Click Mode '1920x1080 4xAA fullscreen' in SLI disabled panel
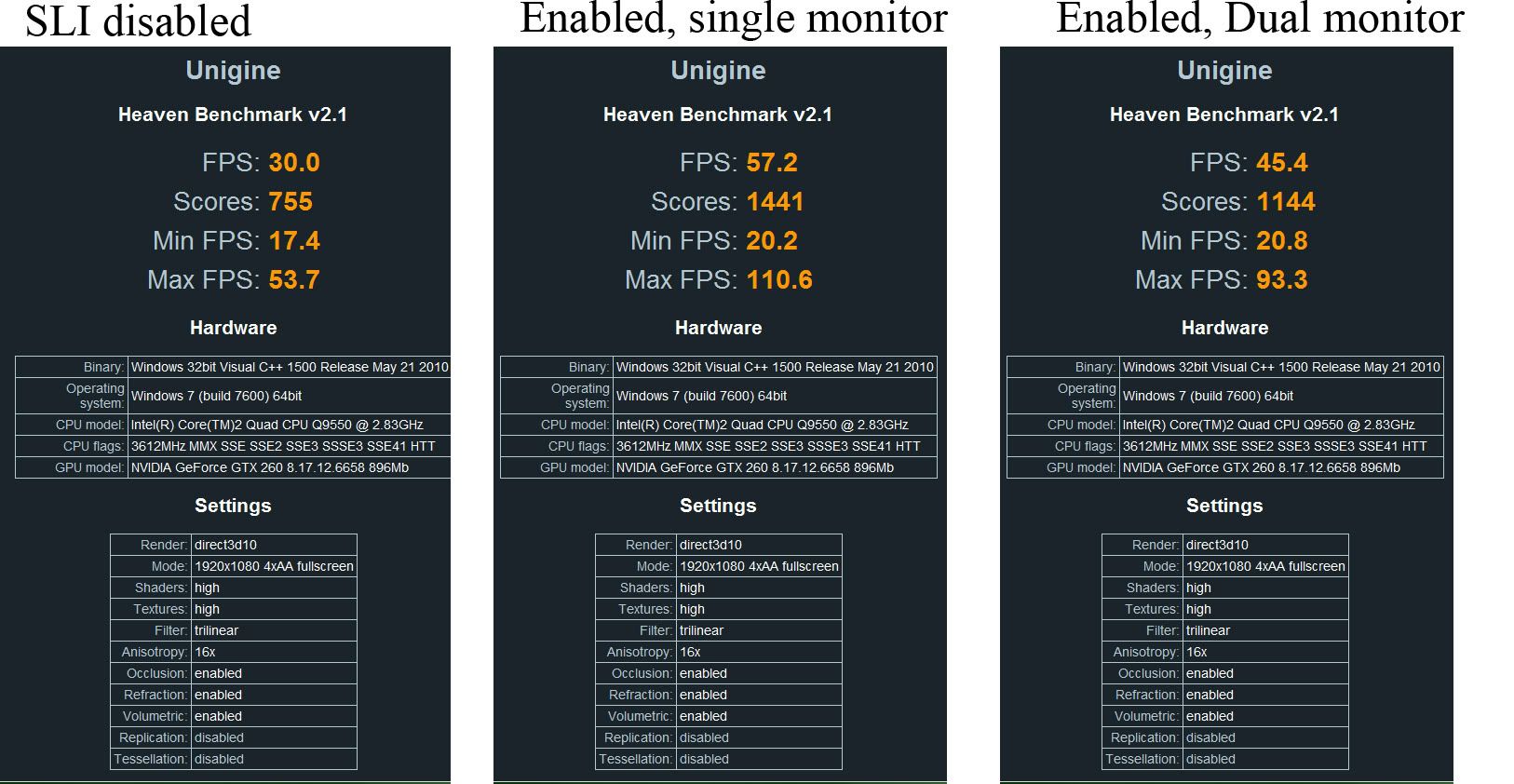The height and width of the screenshot is (784, 1514). click(274, 566)
